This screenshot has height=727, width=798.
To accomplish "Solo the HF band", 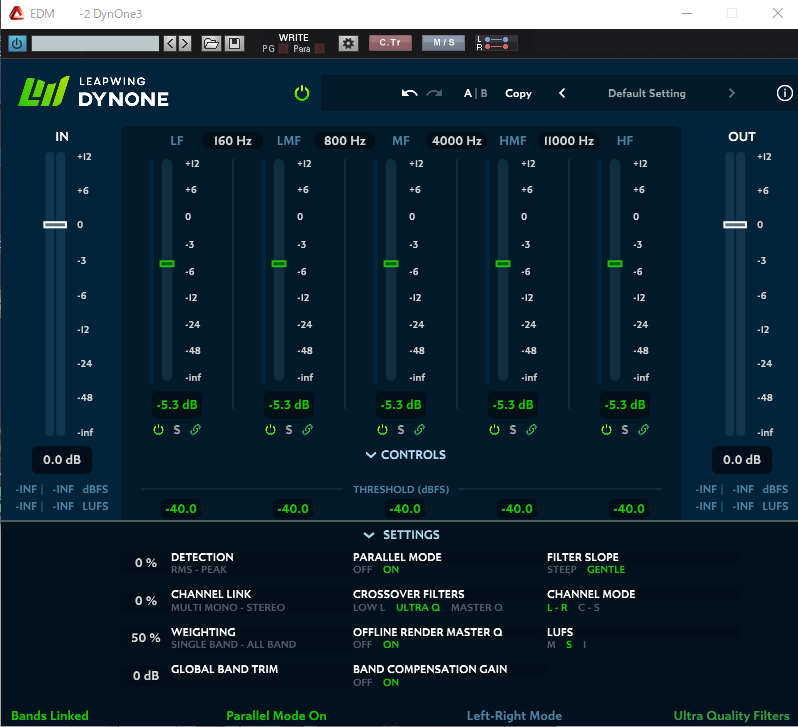I will point(624,430).
